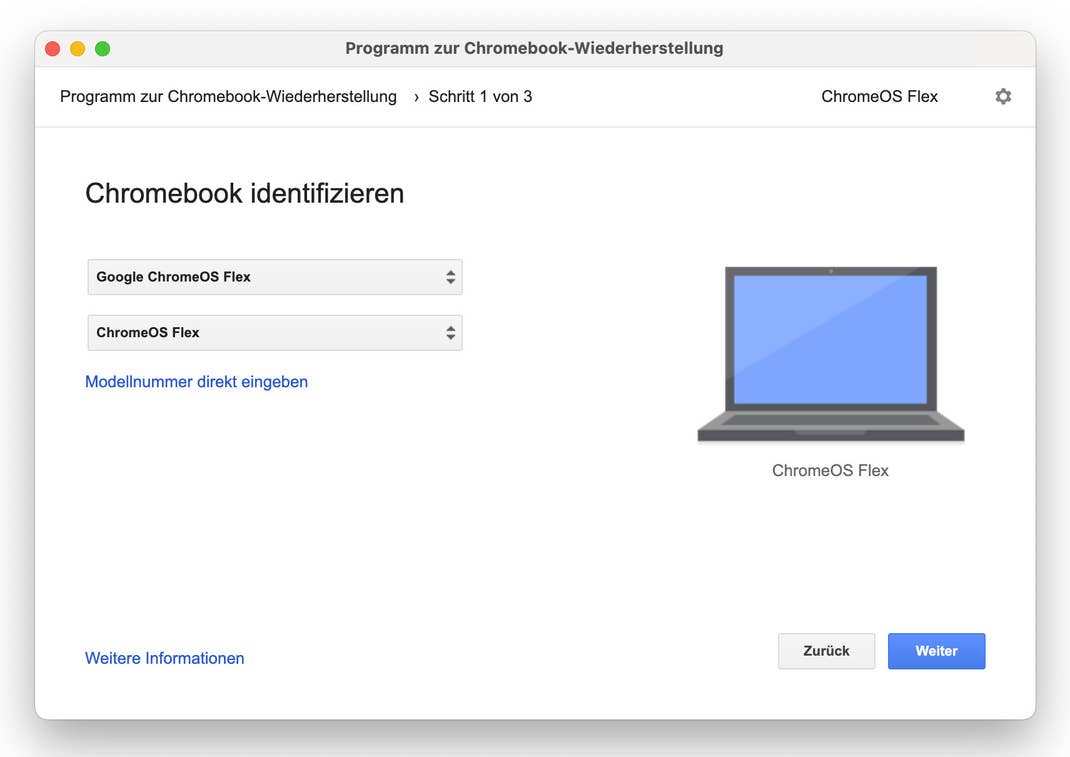This screenshot has height=757, width=1070.
Task: Close the window with red button
Action: tap(53, 48)
